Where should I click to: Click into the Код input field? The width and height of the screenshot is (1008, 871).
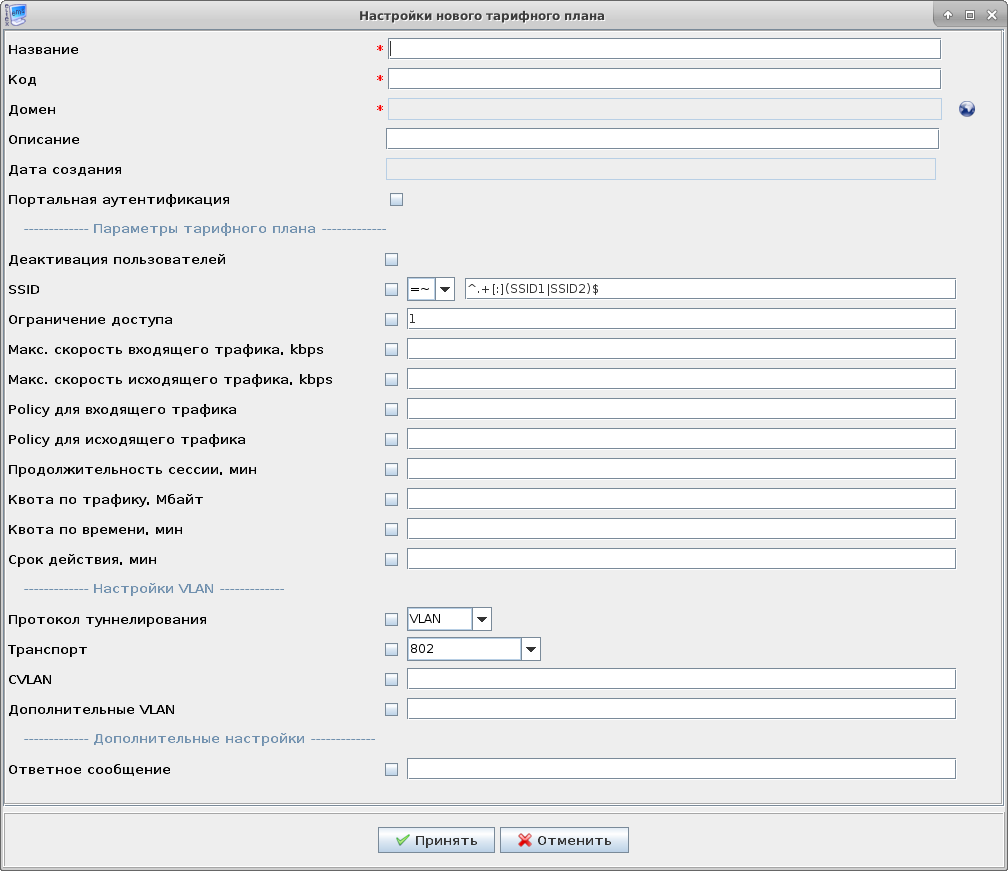pyautogui.click(x=665, y=79)
